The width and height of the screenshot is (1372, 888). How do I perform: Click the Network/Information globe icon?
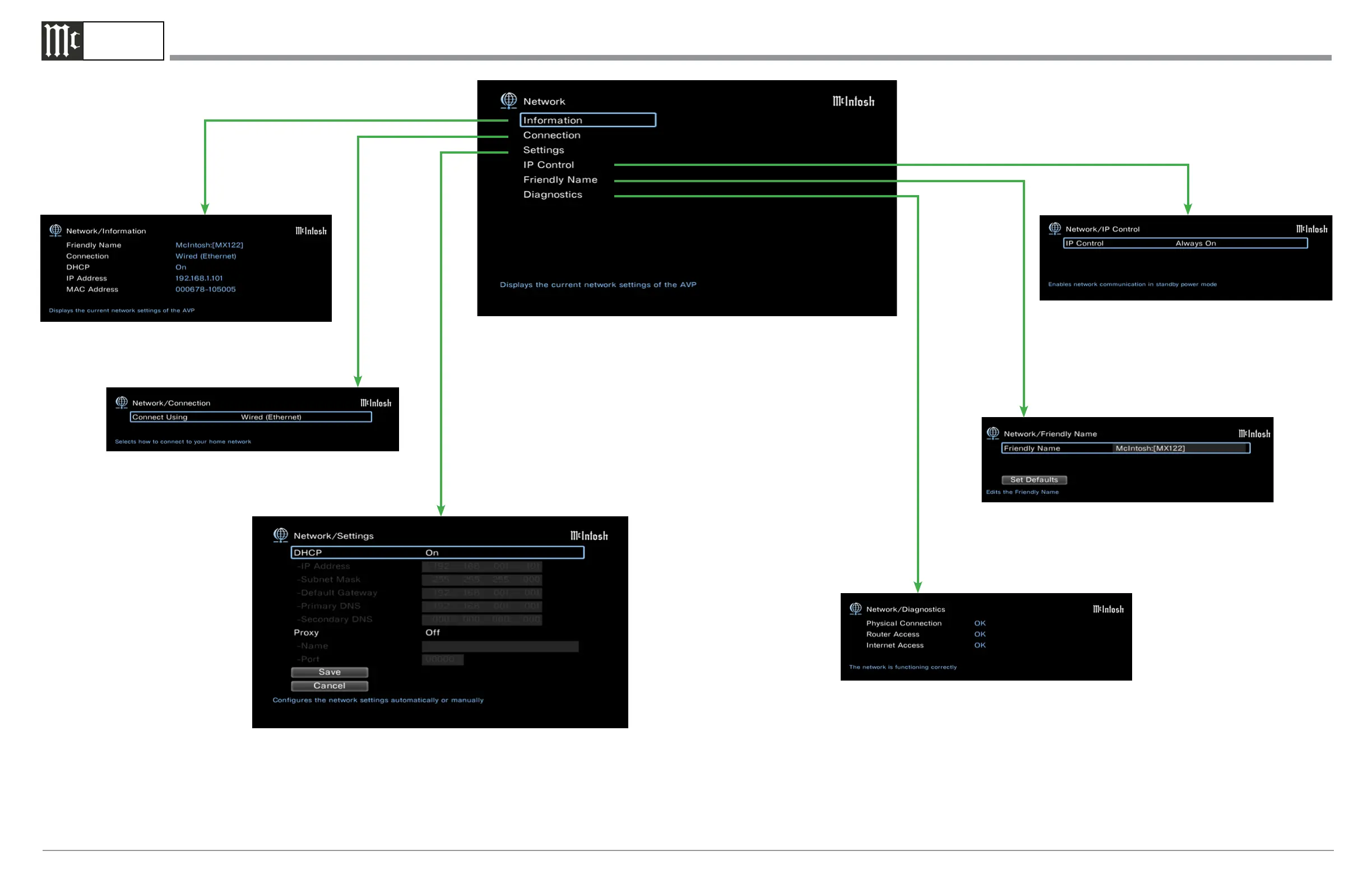click(x=55, y=230)
